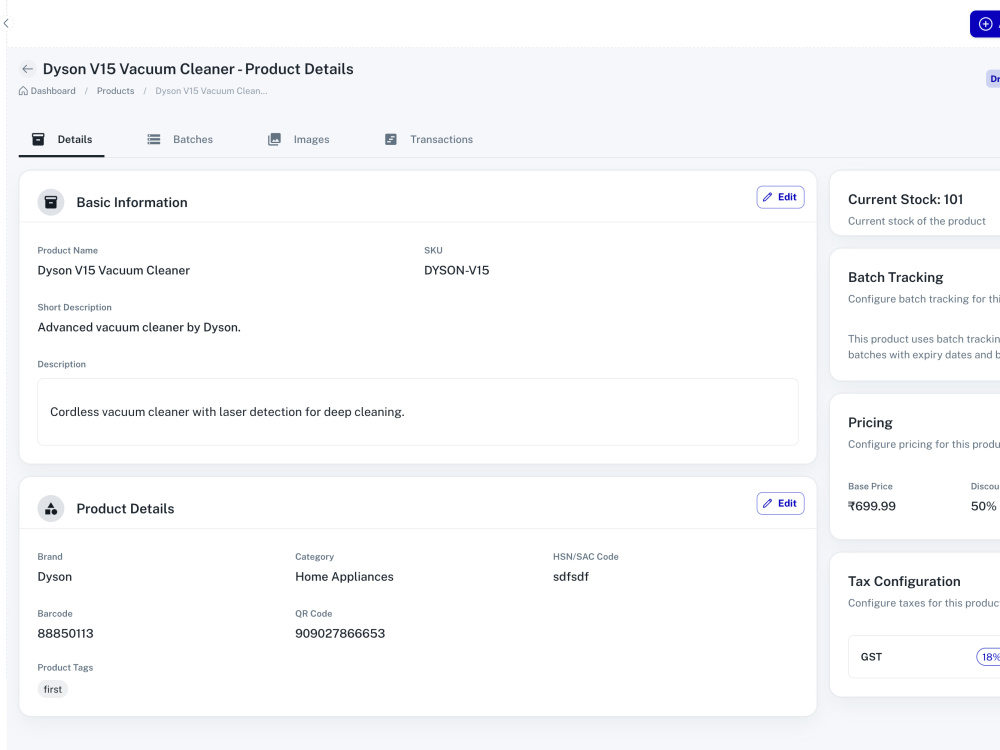This screenshot has width=1000, height=750.
Task: Click the back arrow beside product title
Action: pyautogui.click(x=27, y=69)
